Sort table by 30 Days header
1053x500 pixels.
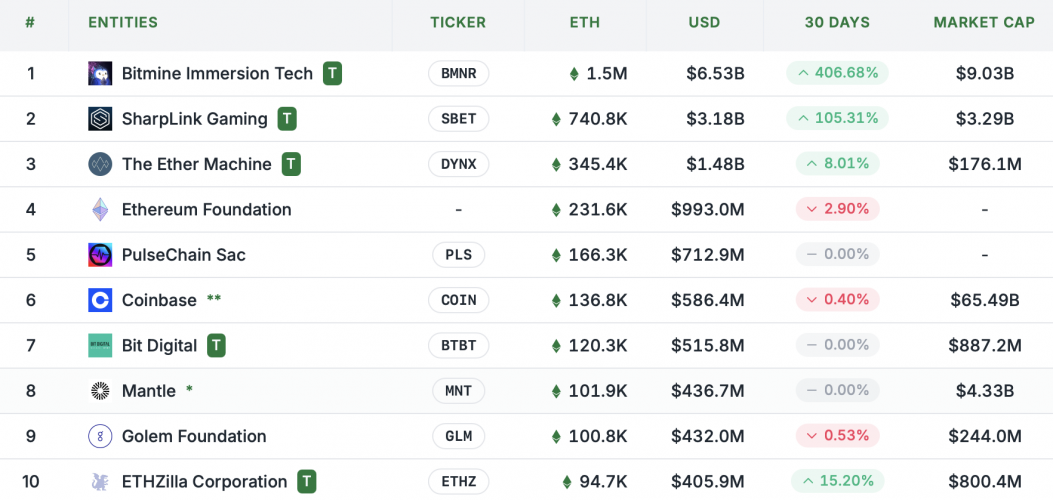837,22
